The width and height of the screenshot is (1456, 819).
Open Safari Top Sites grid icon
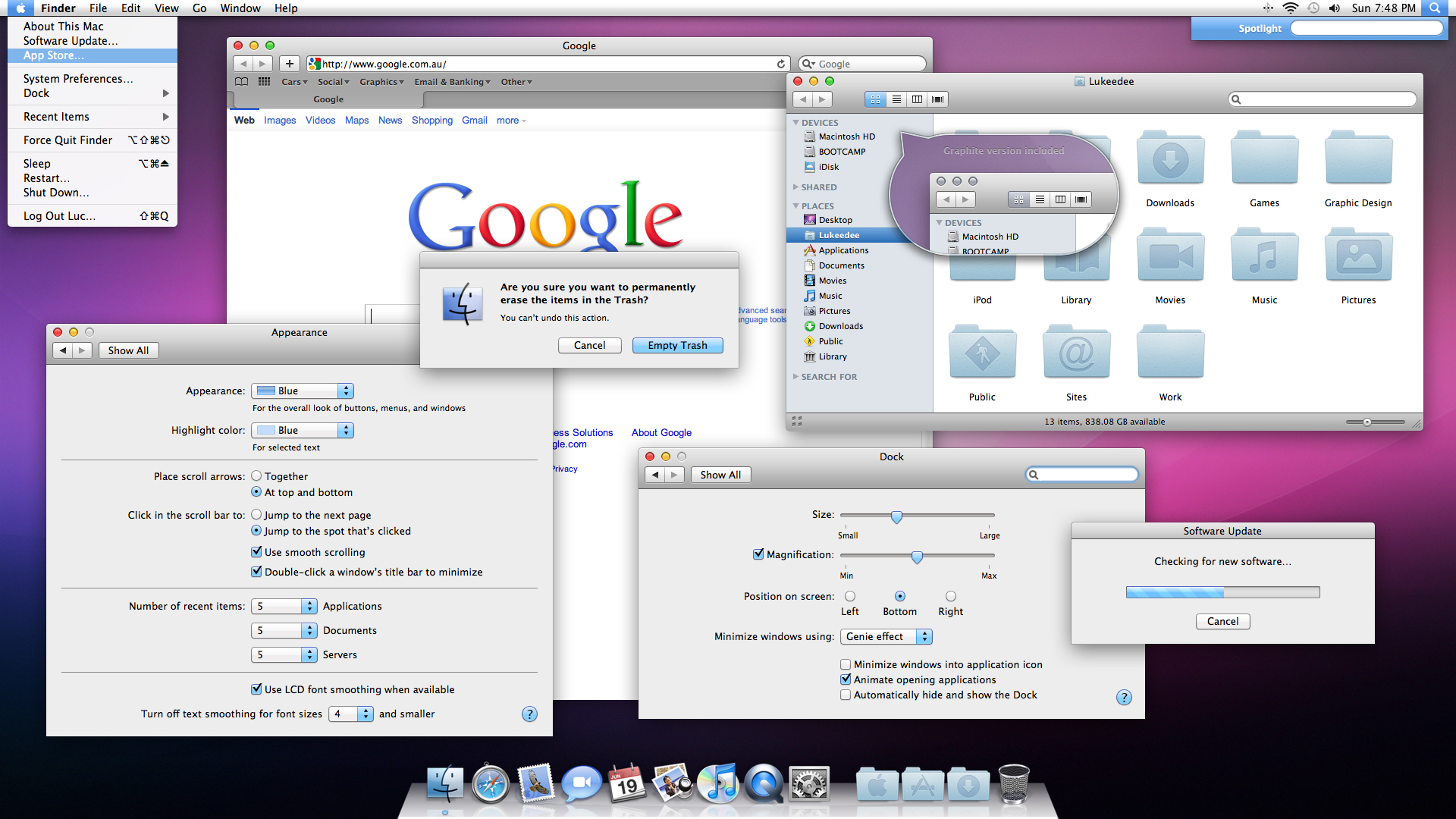[264, 82]
